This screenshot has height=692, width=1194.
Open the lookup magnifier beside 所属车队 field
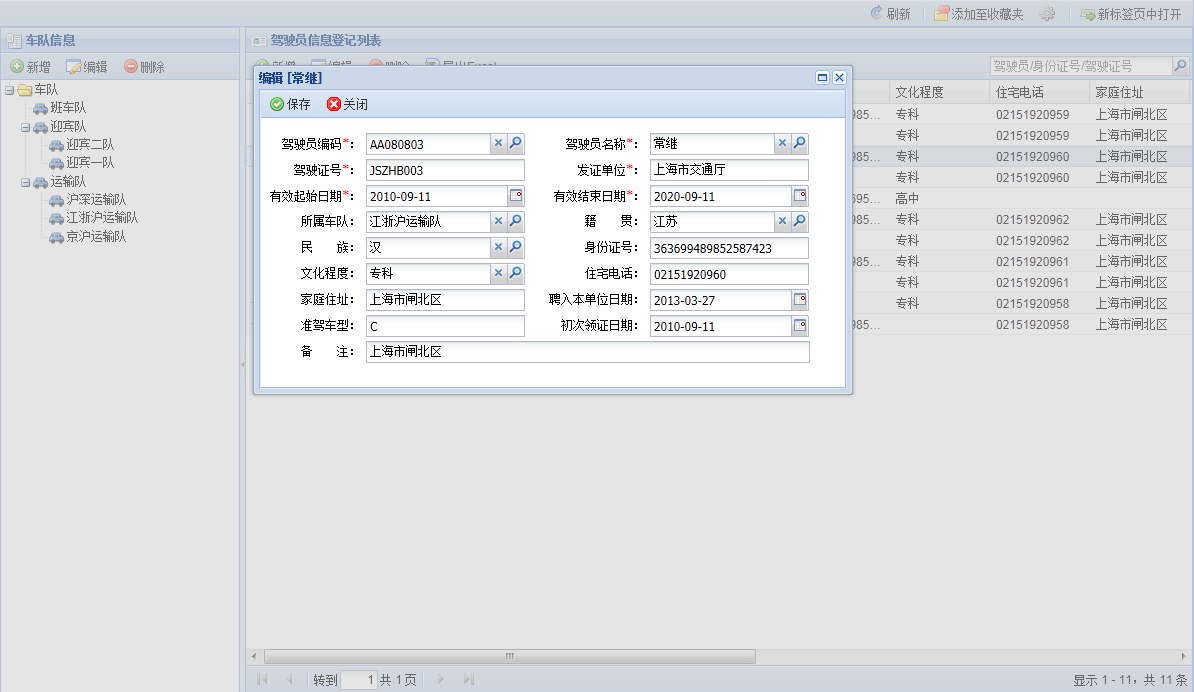coord(515,221)
